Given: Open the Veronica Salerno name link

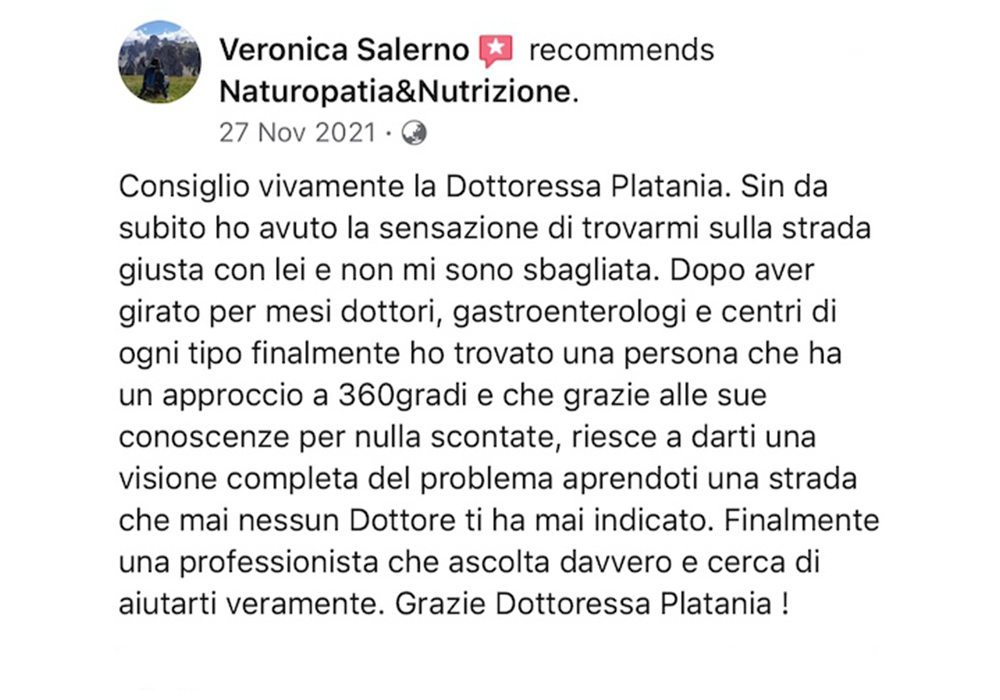Looking at the screenshot, I should pyautogui.click(x=344, y=50).
